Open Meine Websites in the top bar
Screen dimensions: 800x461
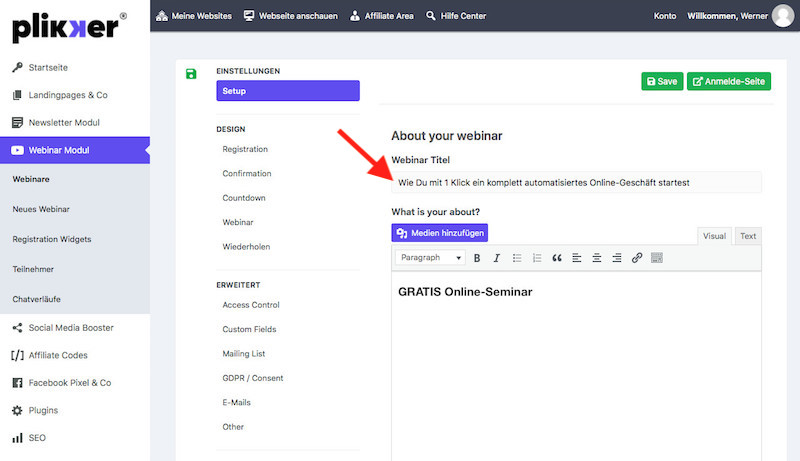[x=195, y=16]
